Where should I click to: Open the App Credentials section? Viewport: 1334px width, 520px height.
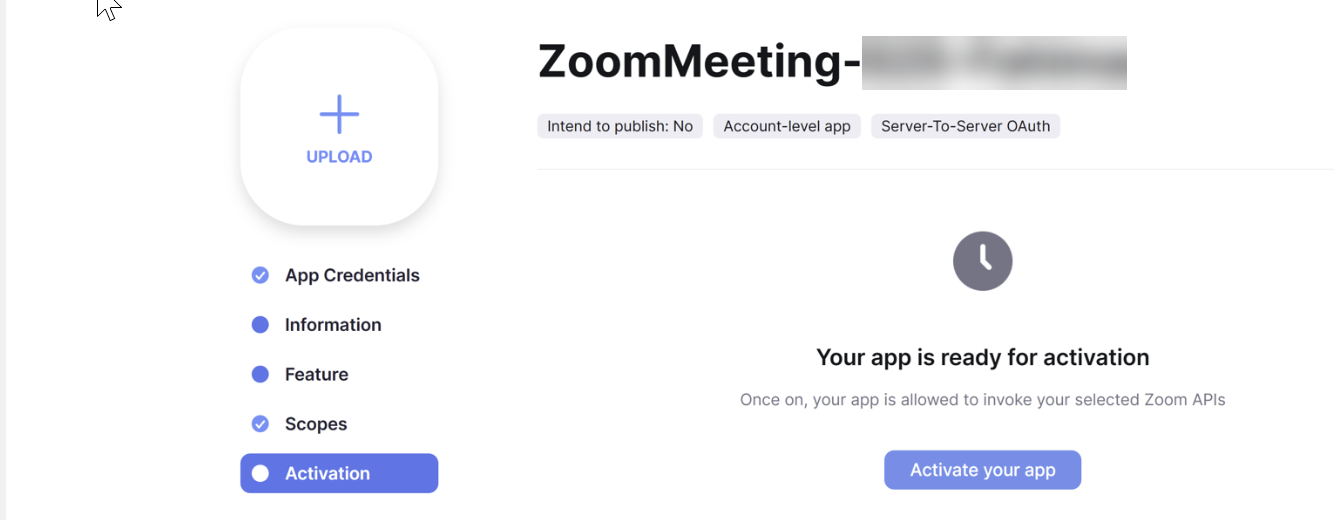[352, 275]
